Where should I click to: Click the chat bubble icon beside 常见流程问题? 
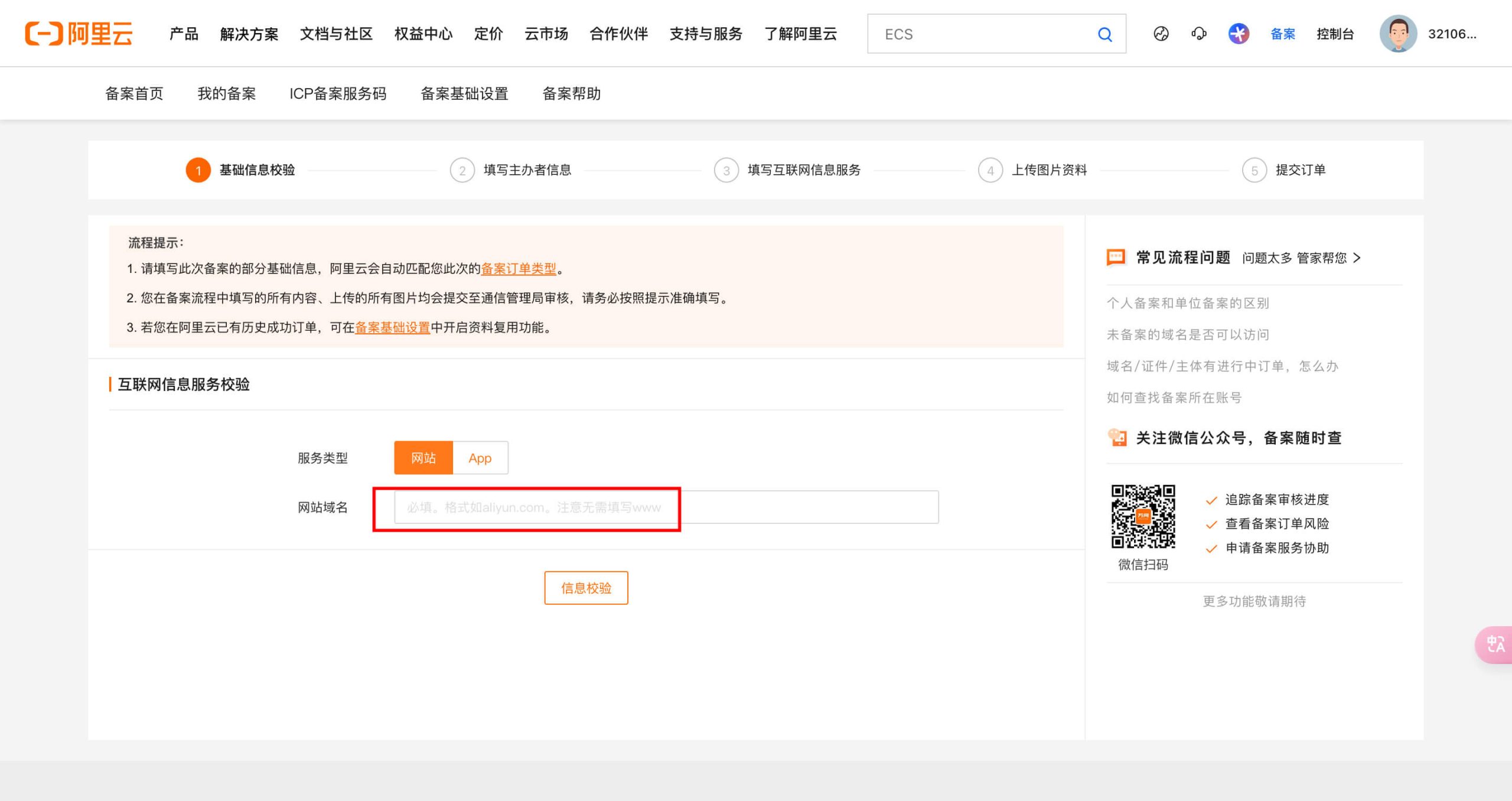coord(1116,258)
